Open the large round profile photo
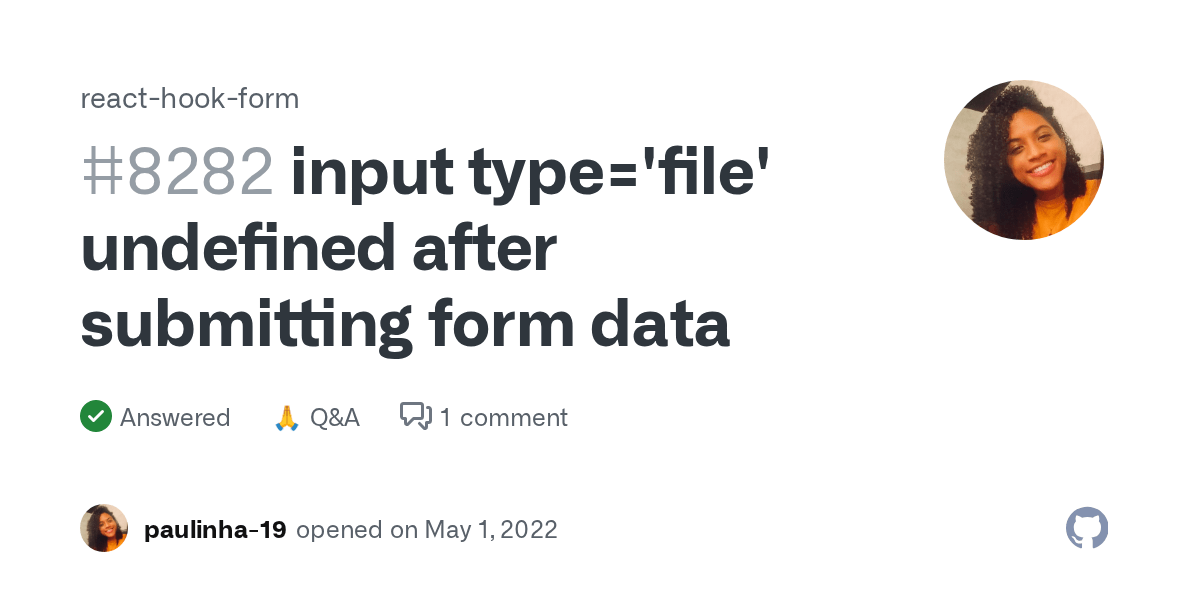1200x600 pixels. [1024, 160]
